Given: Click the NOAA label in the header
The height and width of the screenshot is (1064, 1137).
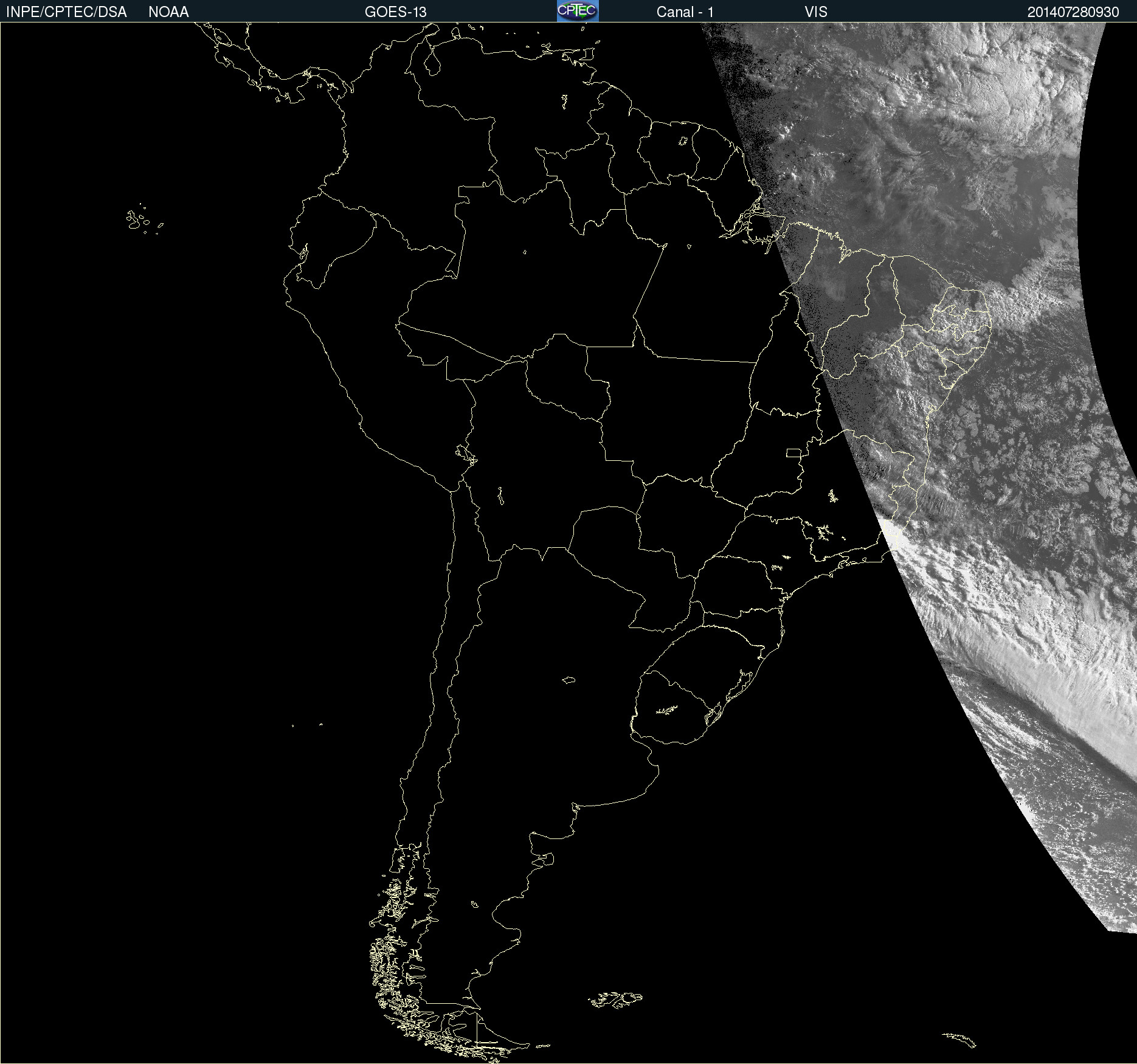Looking at the screenshot, I should 168,12.
